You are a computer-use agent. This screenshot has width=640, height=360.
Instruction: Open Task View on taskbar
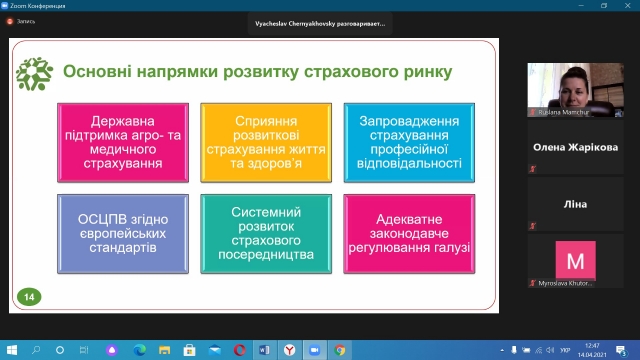coord(84,350)
